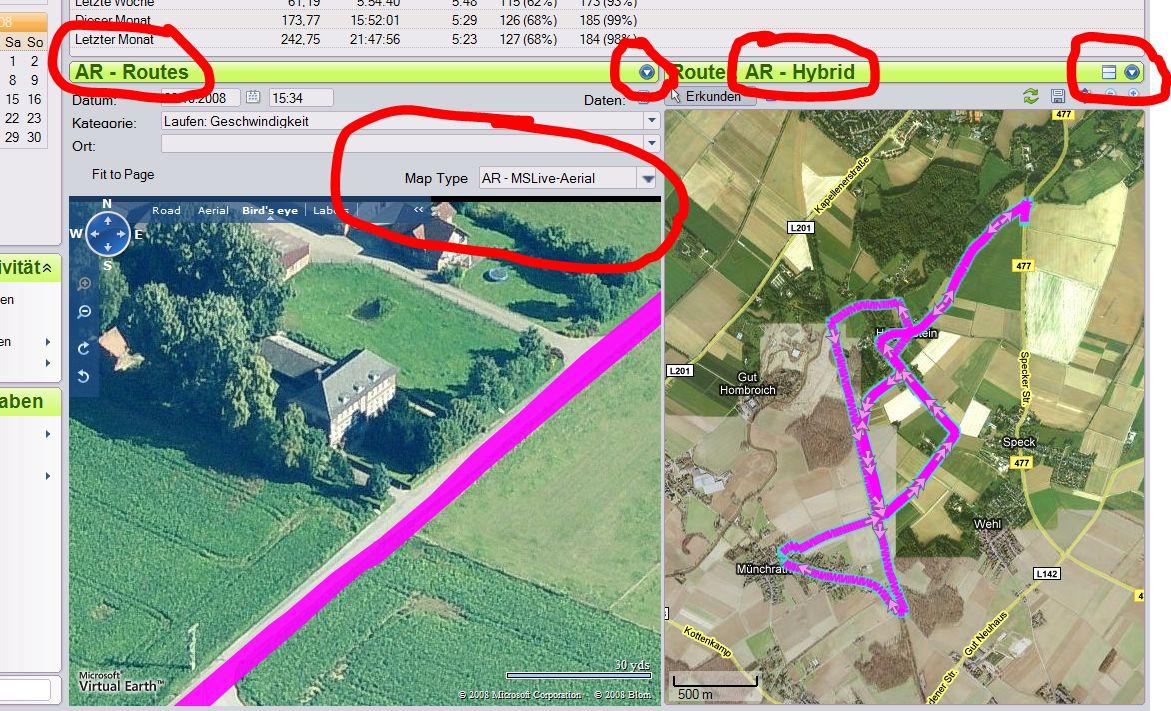Zoom out on the Virtual Earth bird's eye map
The image size is (1171, 711).
point(84,311)
